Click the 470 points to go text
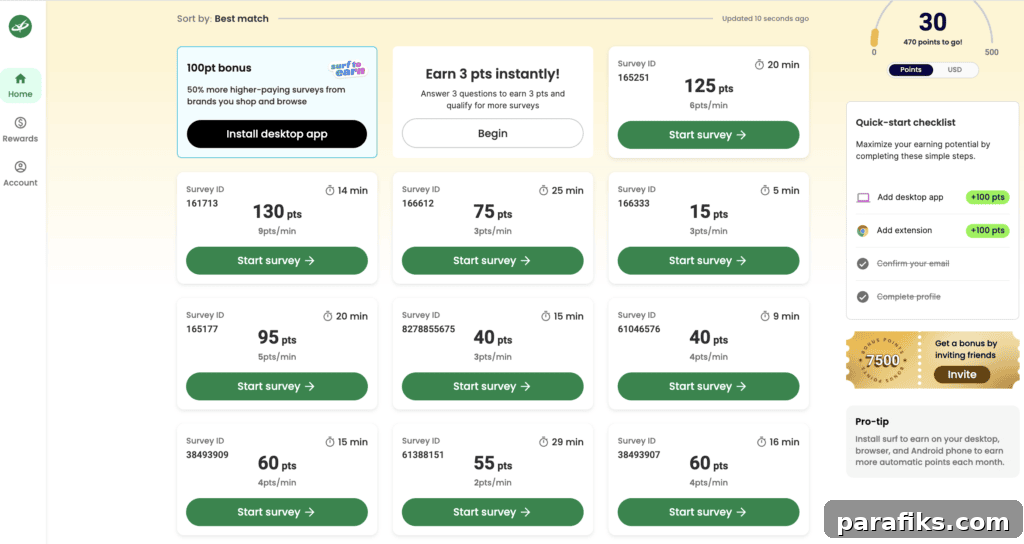 coord(932,42)
